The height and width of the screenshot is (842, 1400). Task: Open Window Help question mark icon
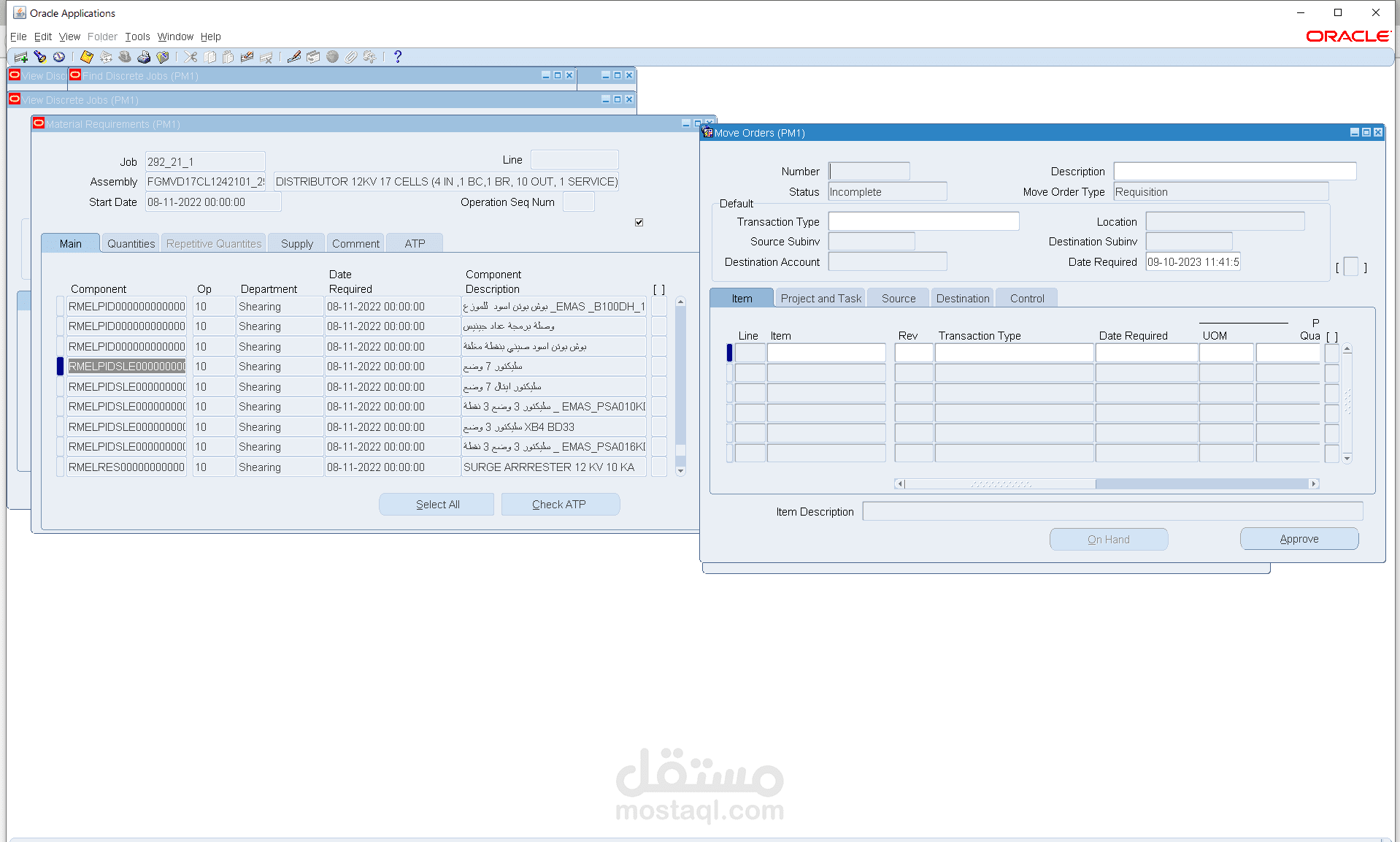(x=398, y=57)
